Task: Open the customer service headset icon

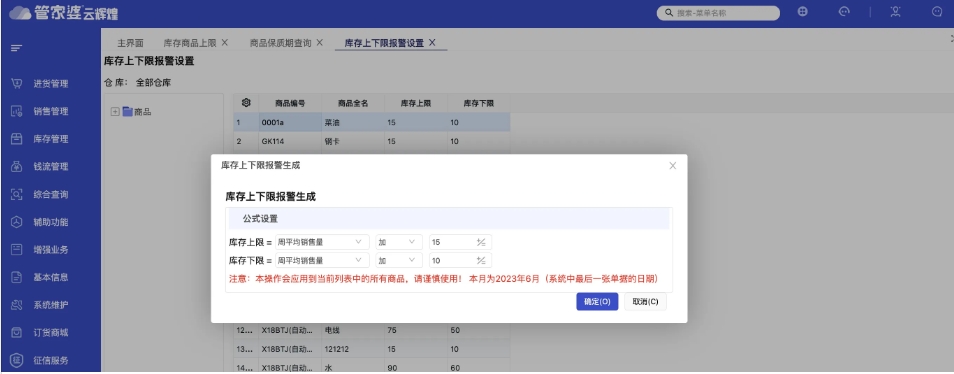Action: point(844,12)
